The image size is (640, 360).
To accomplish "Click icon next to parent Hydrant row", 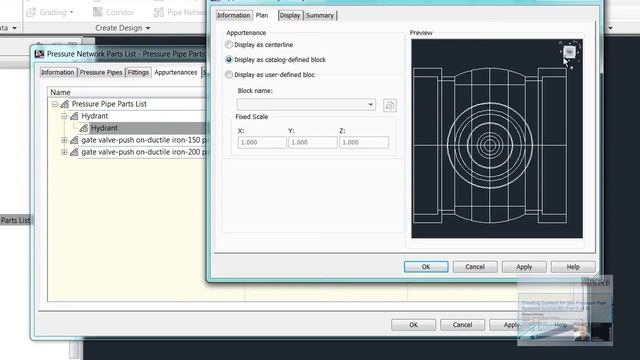I will tap(74, 116).
